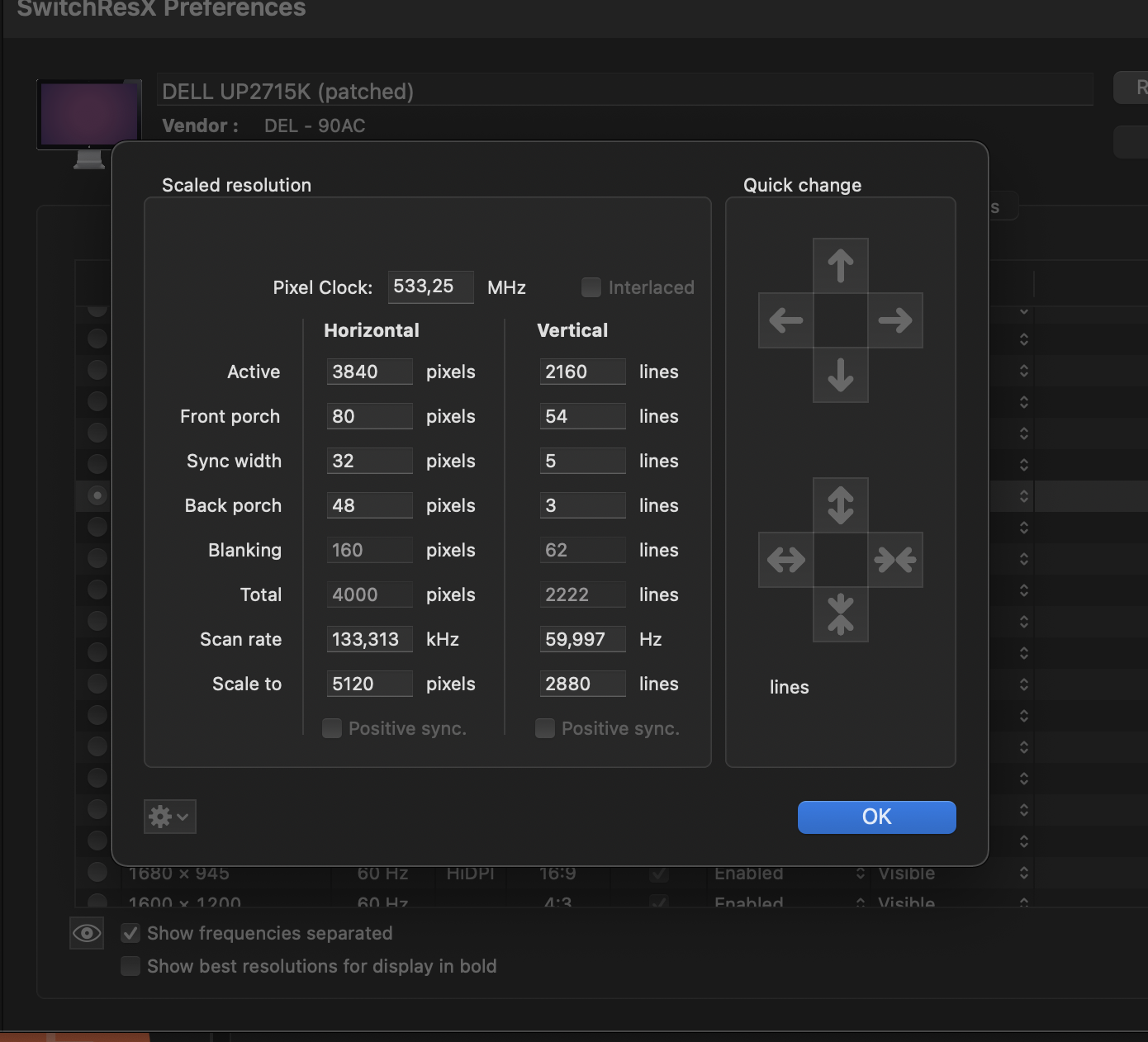The image size is (1148, 1042).
Task: Toggle the Interlaced checkbox
Action: click(591, 287)
